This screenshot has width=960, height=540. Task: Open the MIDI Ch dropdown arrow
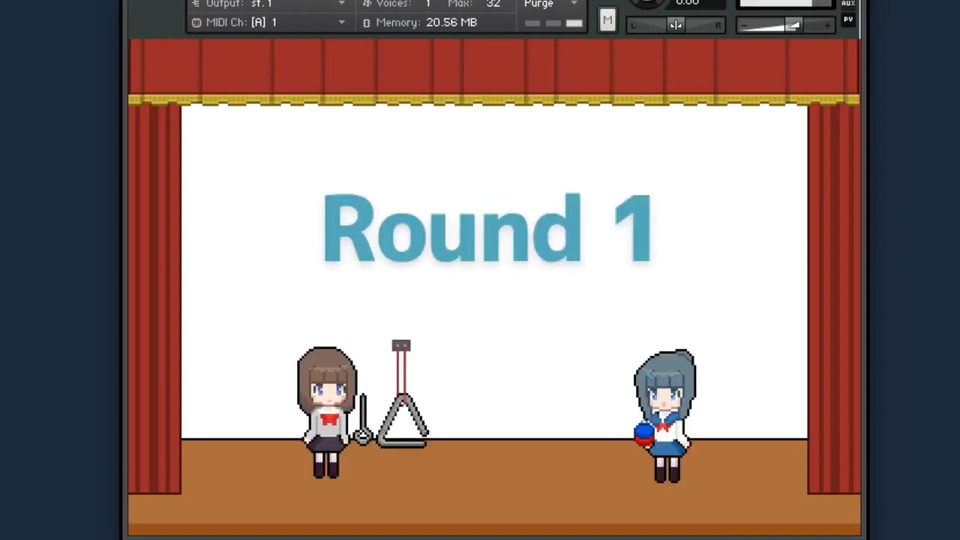coord(341,23)
